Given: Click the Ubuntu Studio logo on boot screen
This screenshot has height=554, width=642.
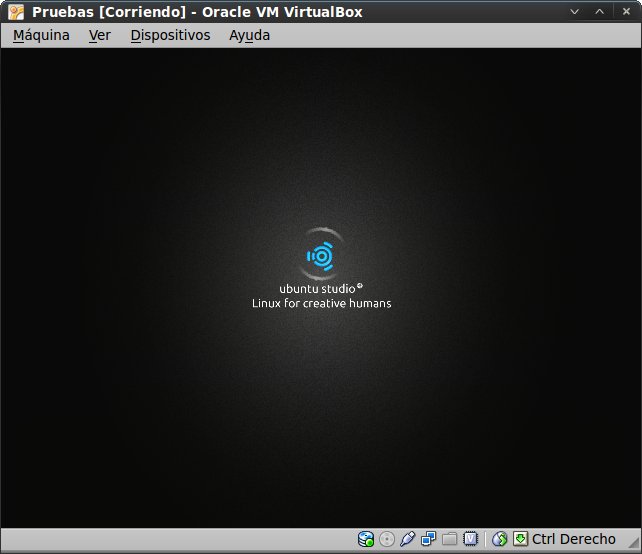Looking at the screenshot, I should pyautogui.click(x=321, y=257).
